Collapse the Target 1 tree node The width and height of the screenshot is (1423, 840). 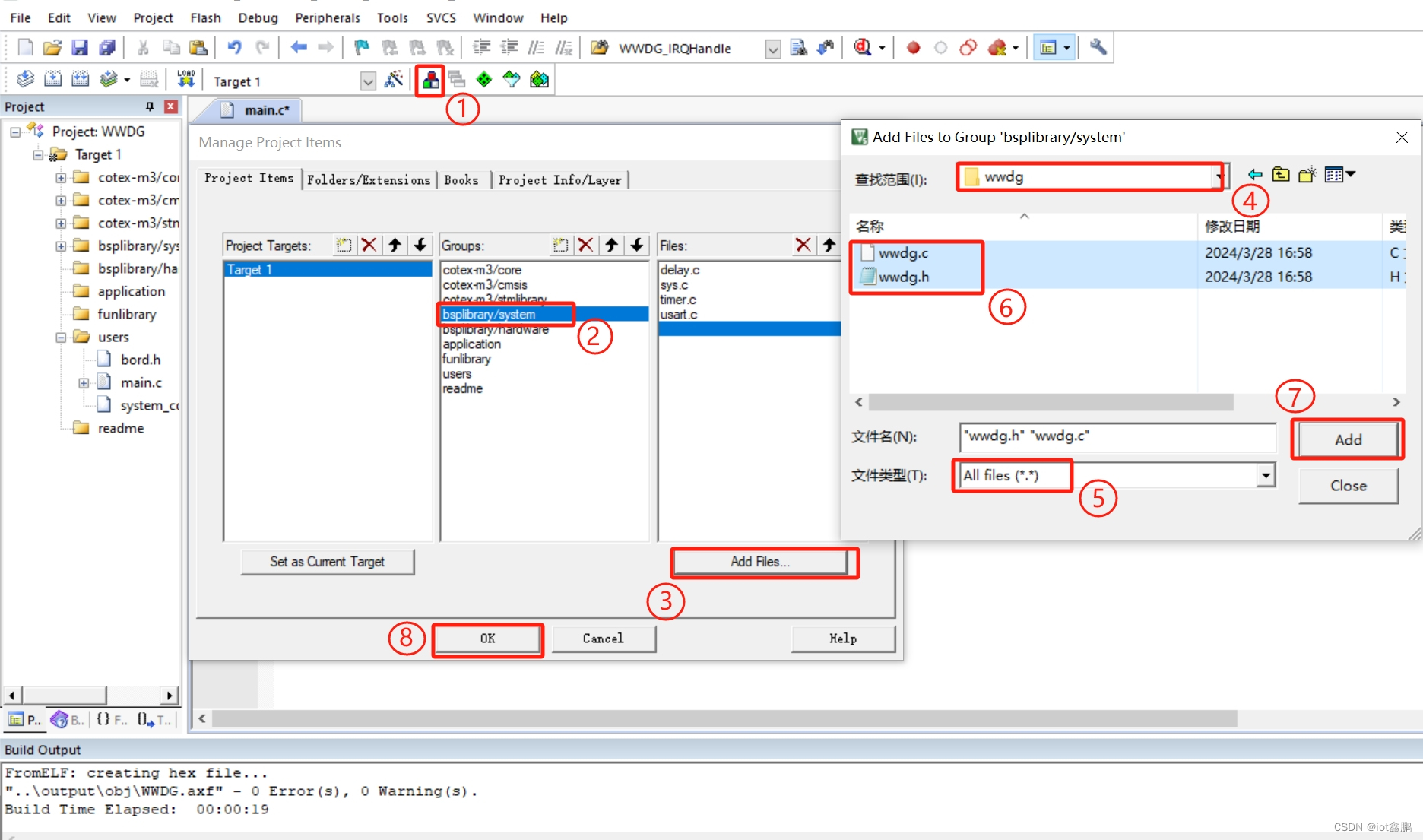coord(38,154)
